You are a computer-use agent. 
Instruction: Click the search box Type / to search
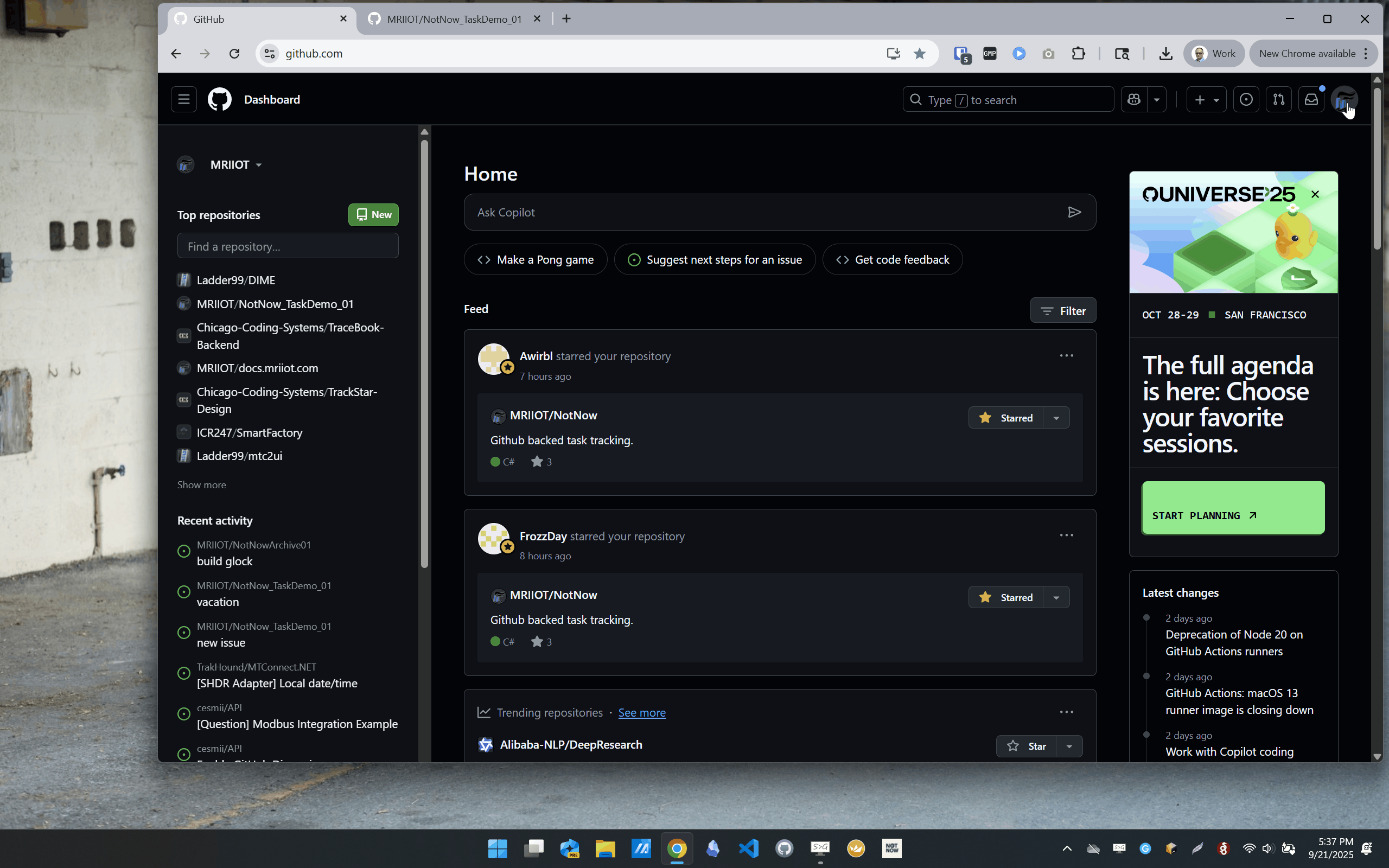[1008, 99]
